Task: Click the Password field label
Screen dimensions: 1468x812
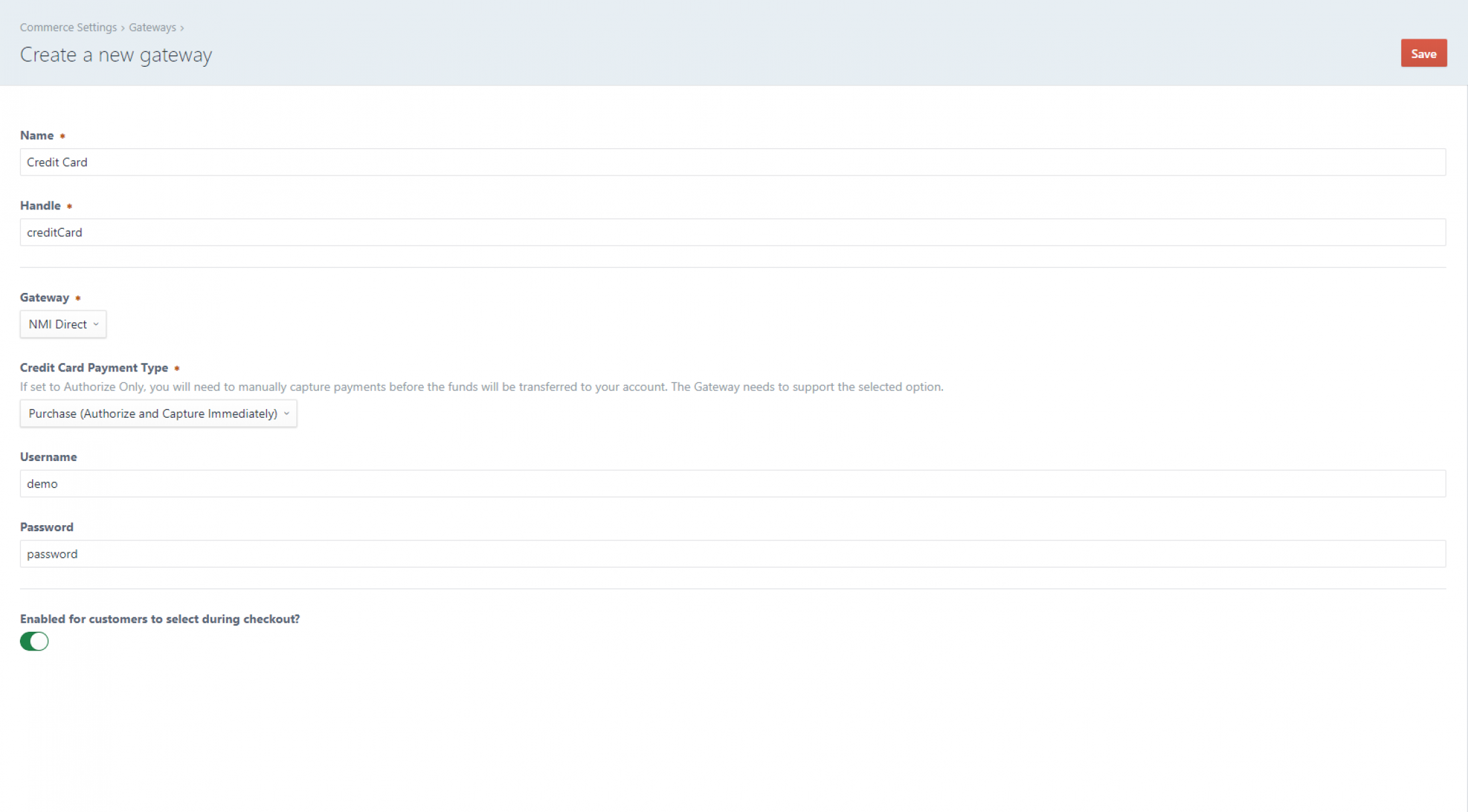Action: [47, 527]
